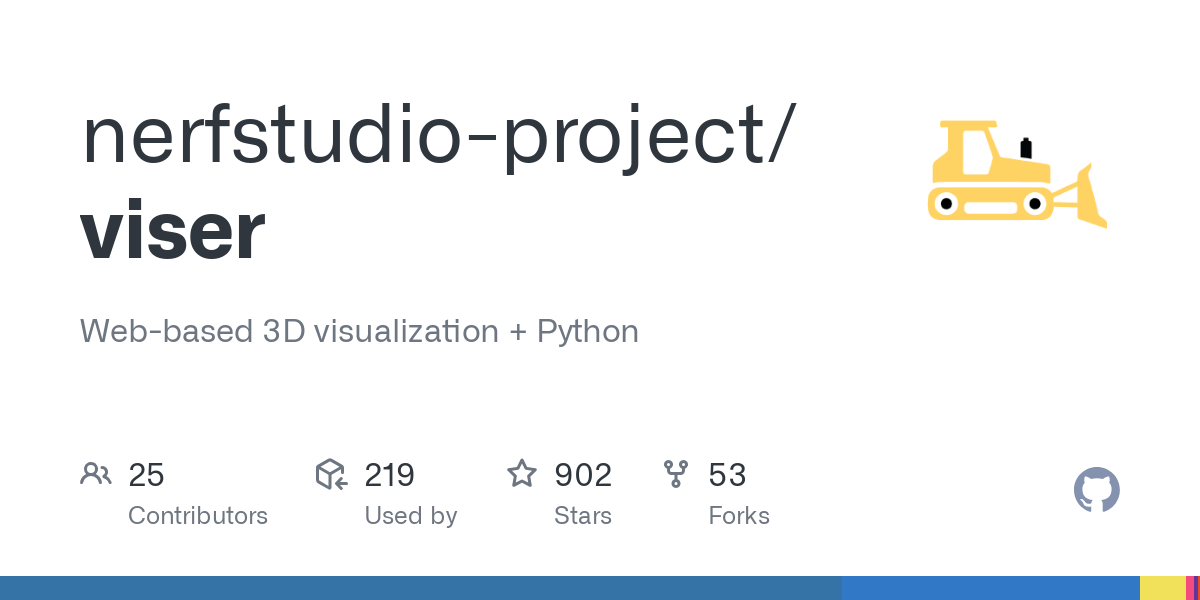Select the Used by label

pyautogui.click(x=411, y=516)
